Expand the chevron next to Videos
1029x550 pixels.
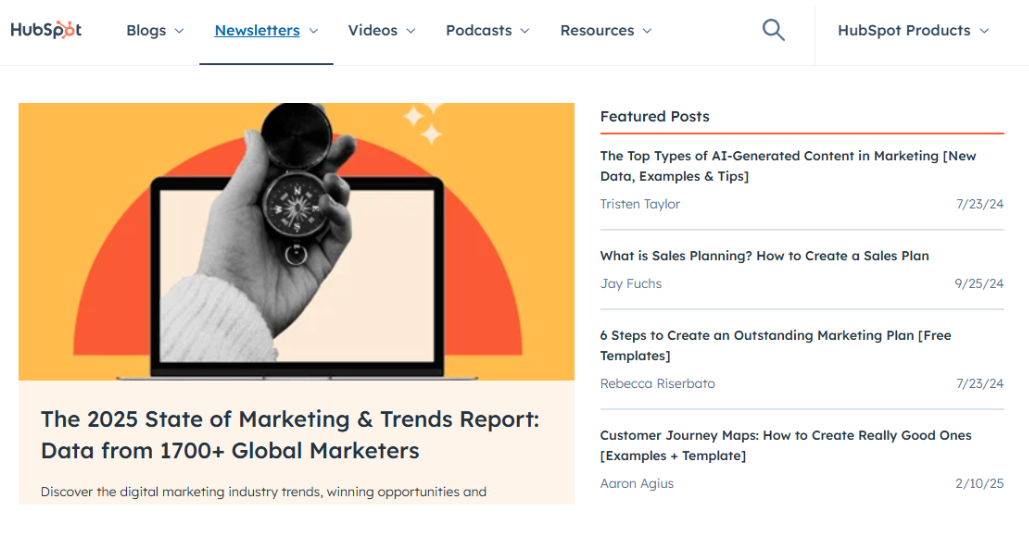pyautogui.click(x=411, y=31)
